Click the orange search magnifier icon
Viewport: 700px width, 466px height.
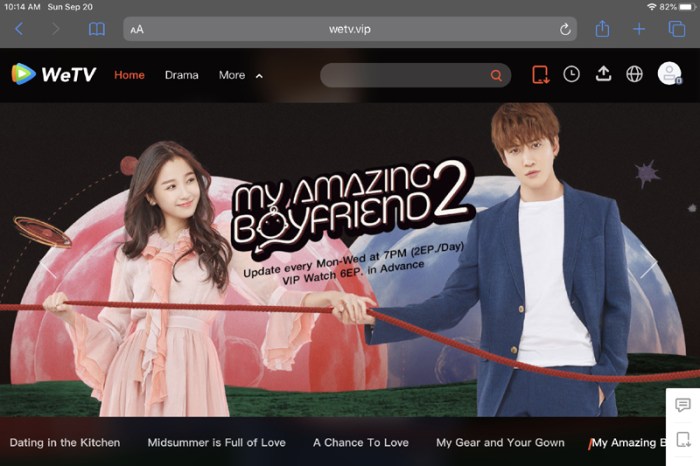tap(496, 75)
